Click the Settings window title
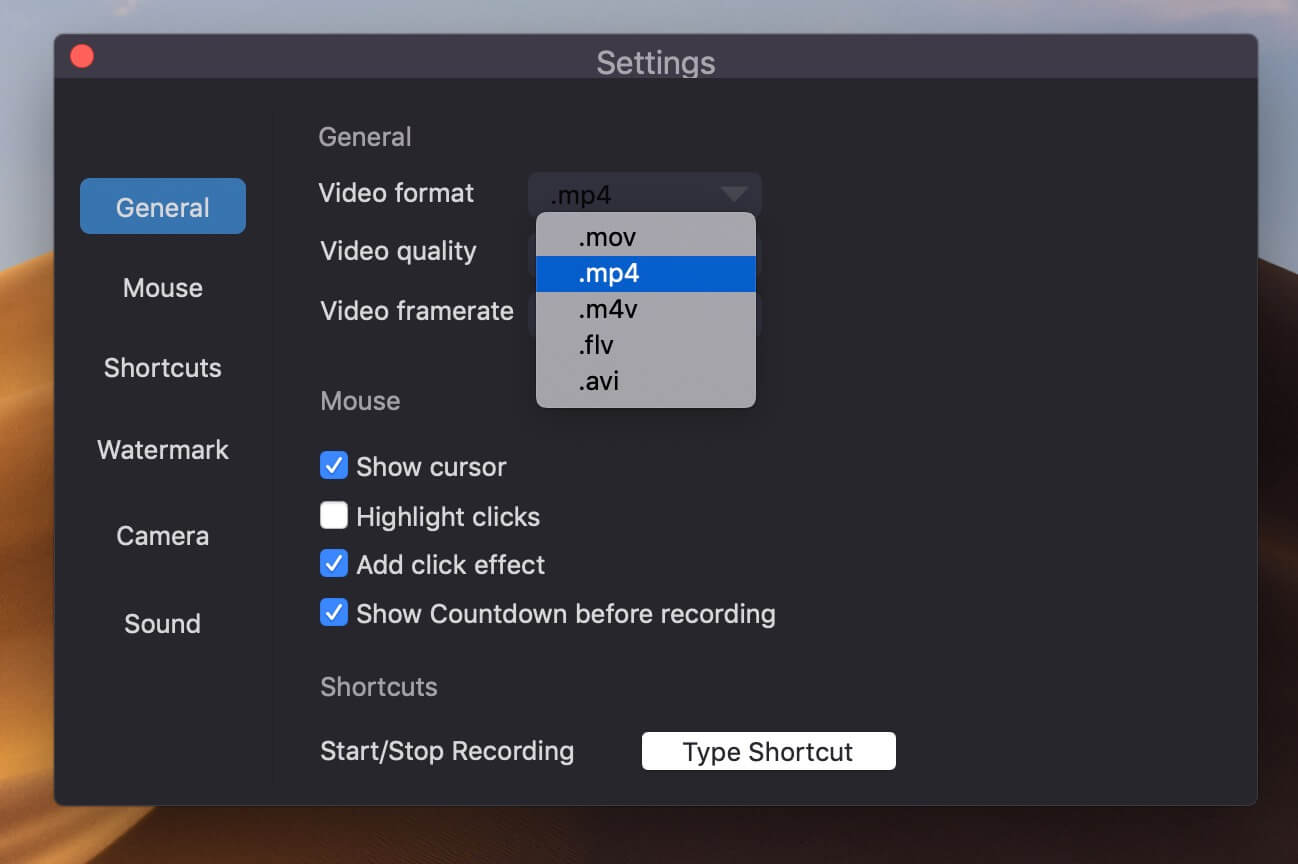Screen dimensions: 1298x864 pyautogui.click(x=656, y=63)
